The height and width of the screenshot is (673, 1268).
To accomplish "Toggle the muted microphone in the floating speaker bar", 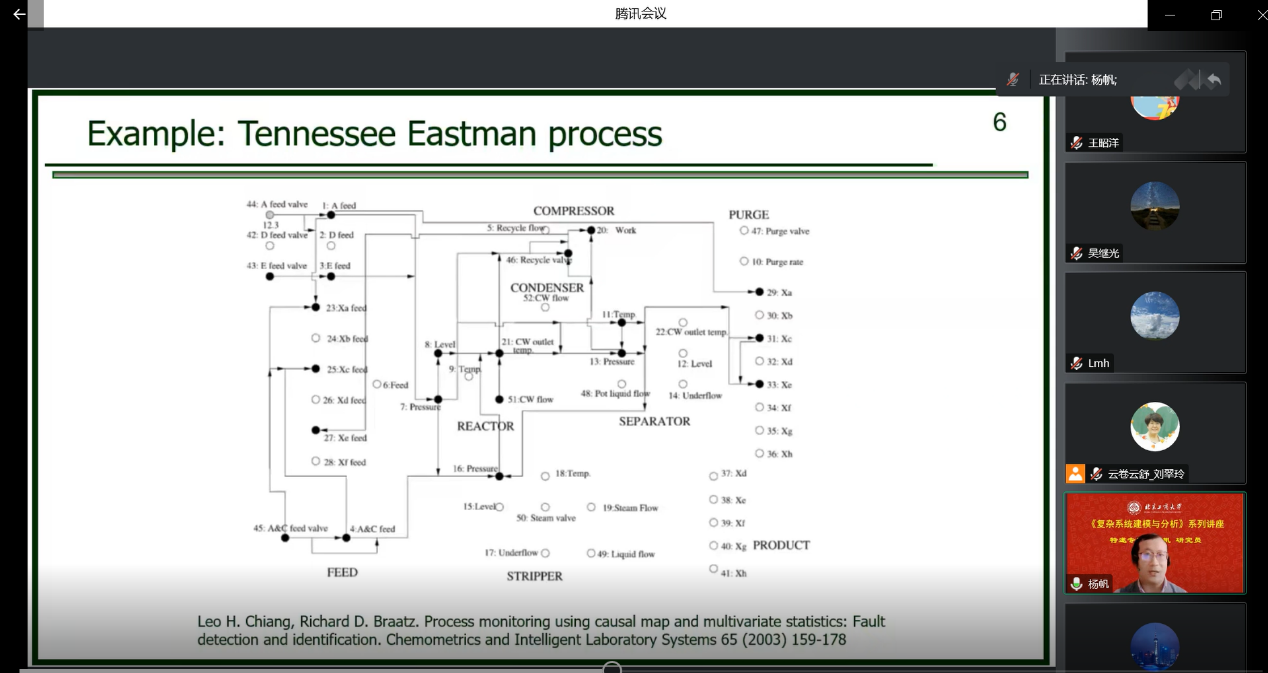I will [1013, 79].
